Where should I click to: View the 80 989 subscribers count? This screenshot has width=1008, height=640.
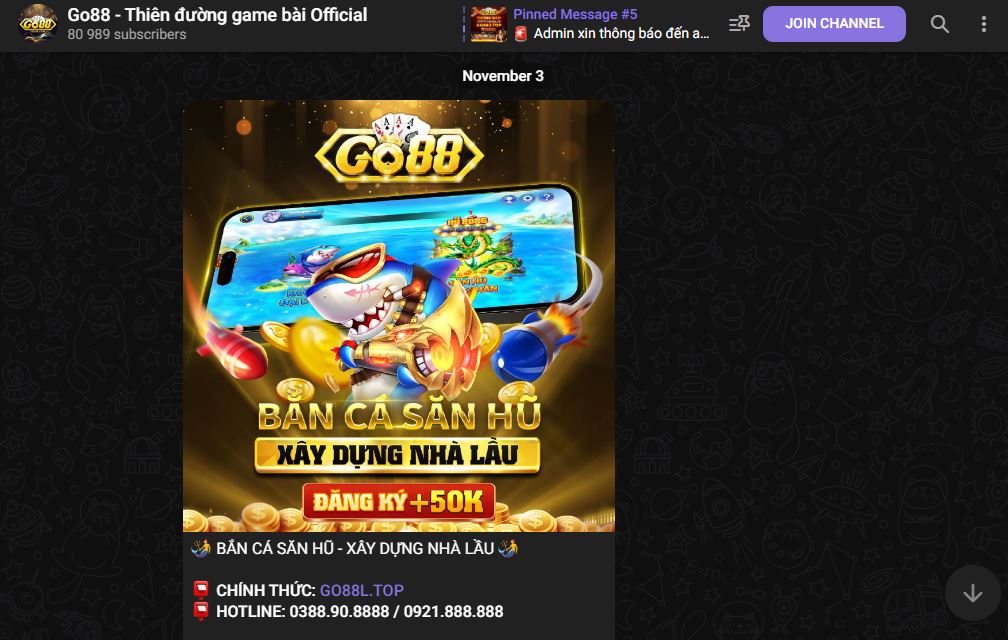(x=127, y=35)
